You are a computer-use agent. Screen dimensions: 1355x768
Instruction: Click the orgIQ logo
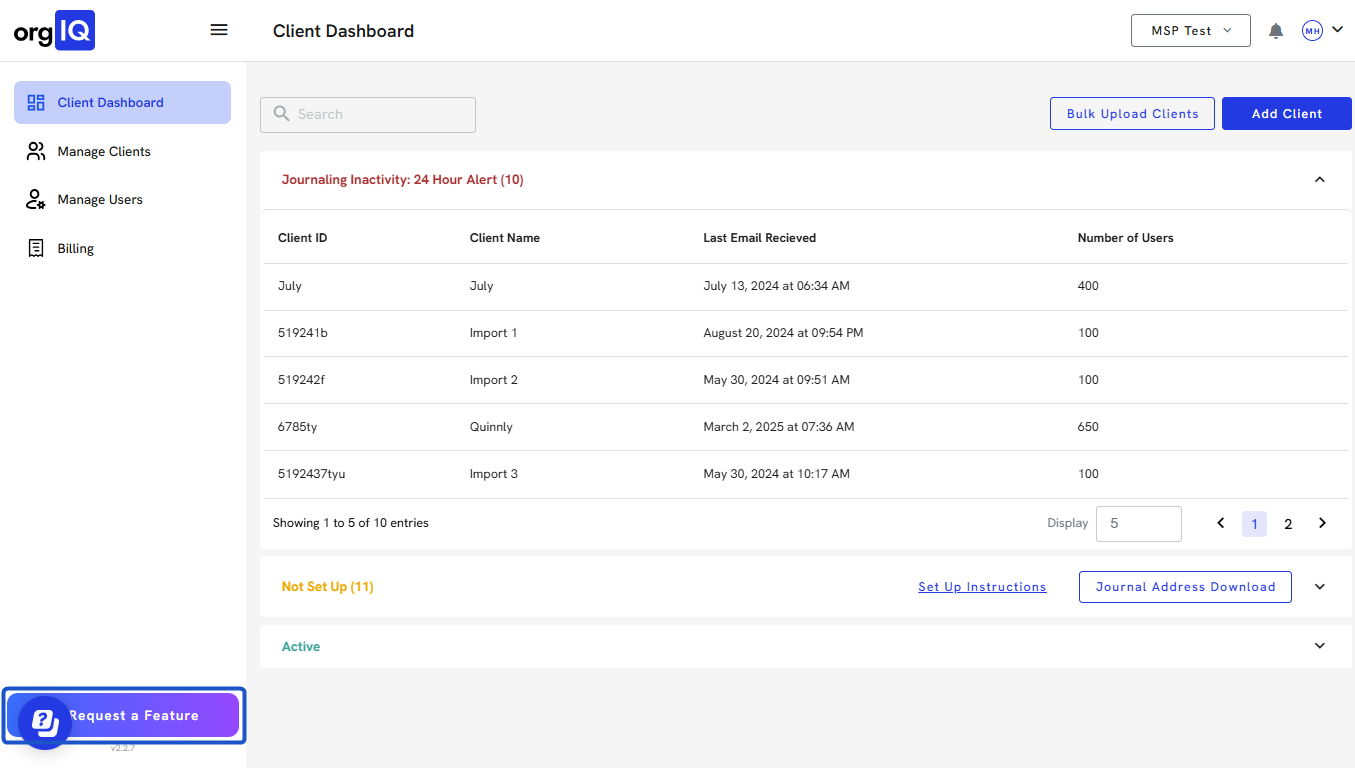coord(55,31)
